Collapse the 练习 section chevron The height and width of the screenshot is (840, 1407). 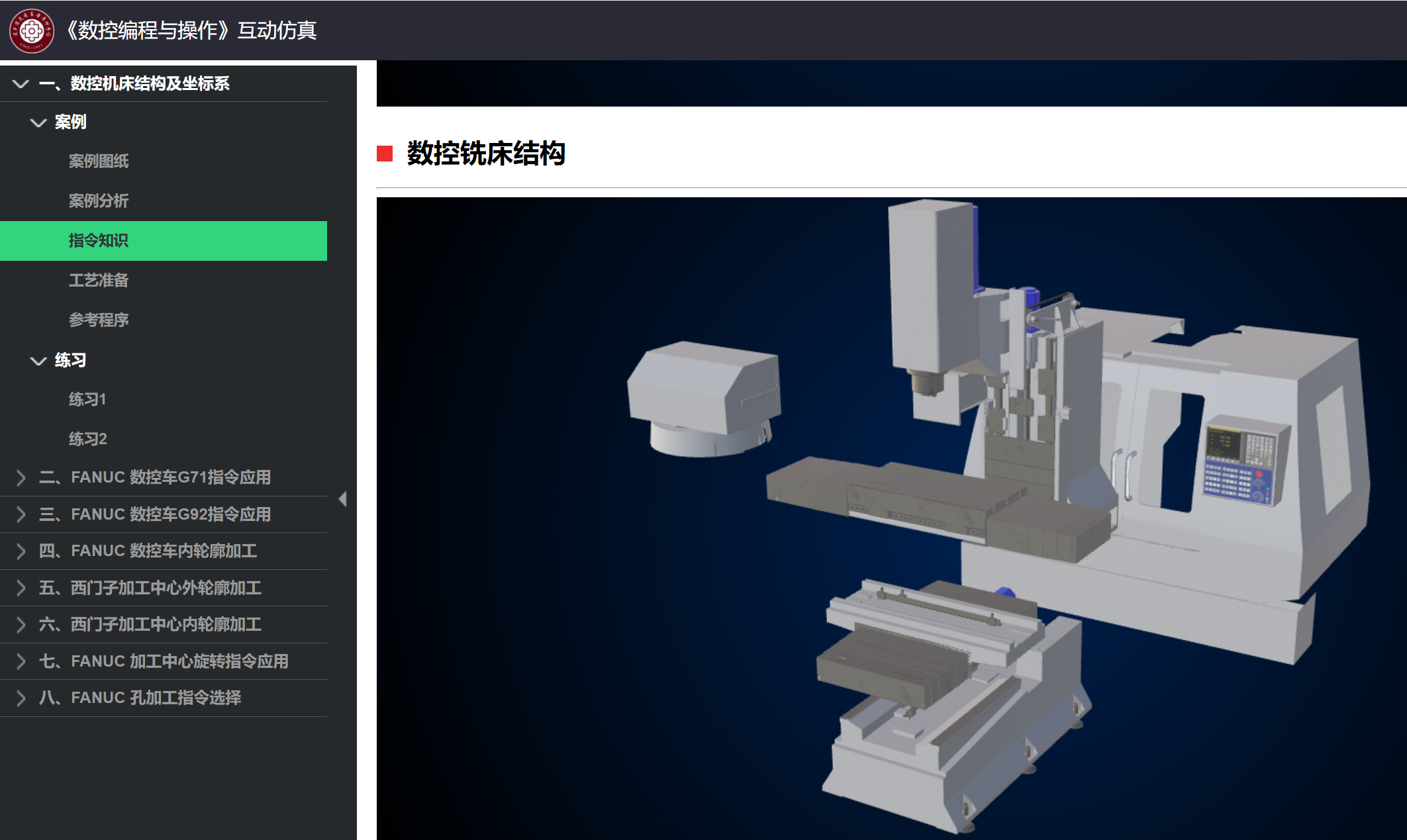[38, 361]
